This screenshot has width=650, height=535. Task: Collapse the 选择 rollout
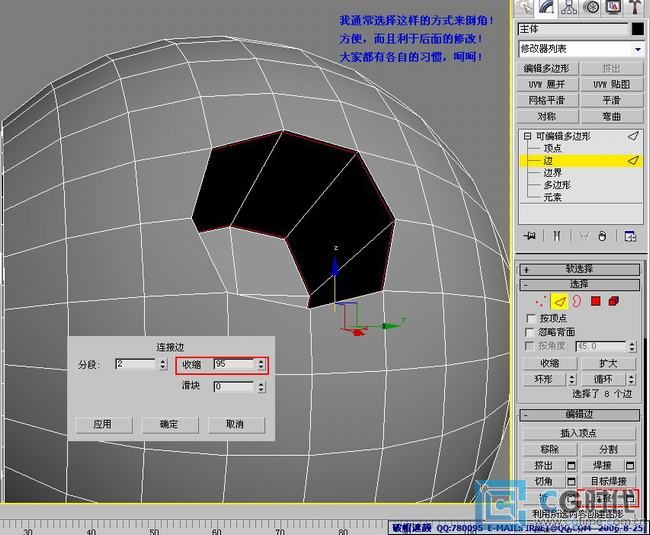click(580, 284)
